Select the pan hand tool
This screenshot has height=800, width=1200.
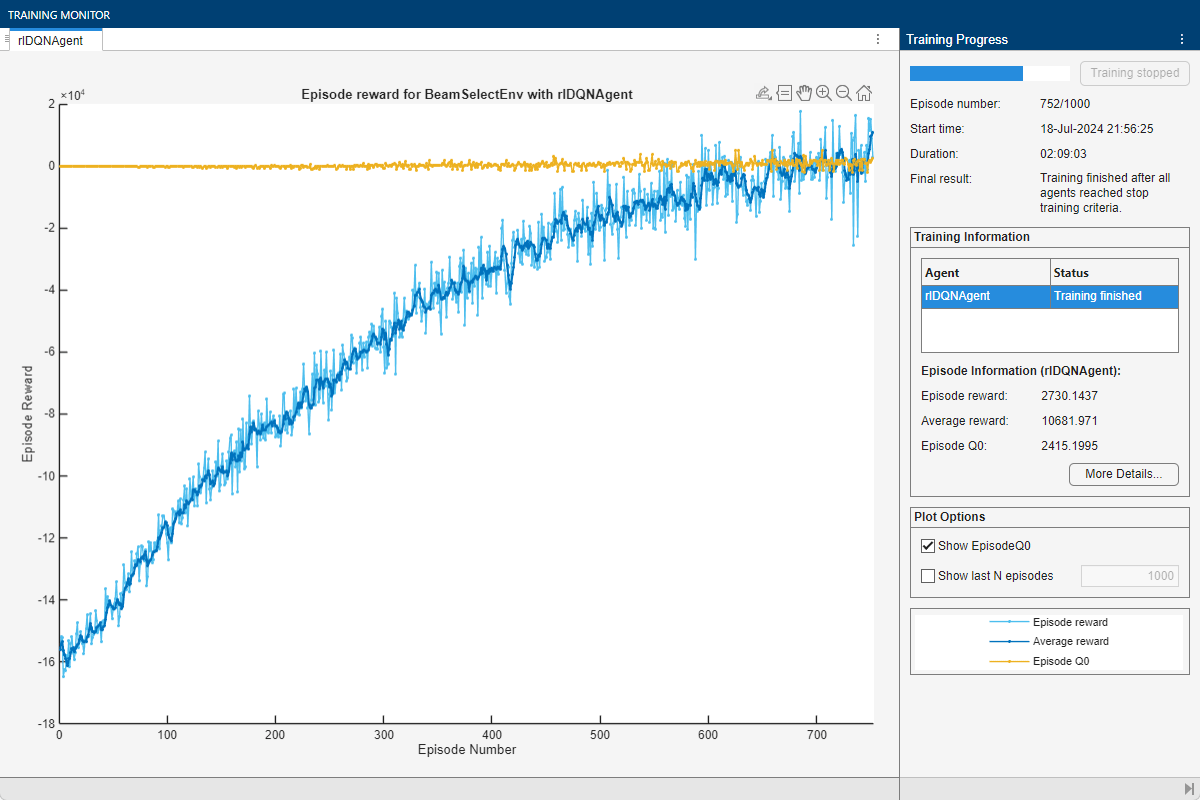[x=804, y=93]
